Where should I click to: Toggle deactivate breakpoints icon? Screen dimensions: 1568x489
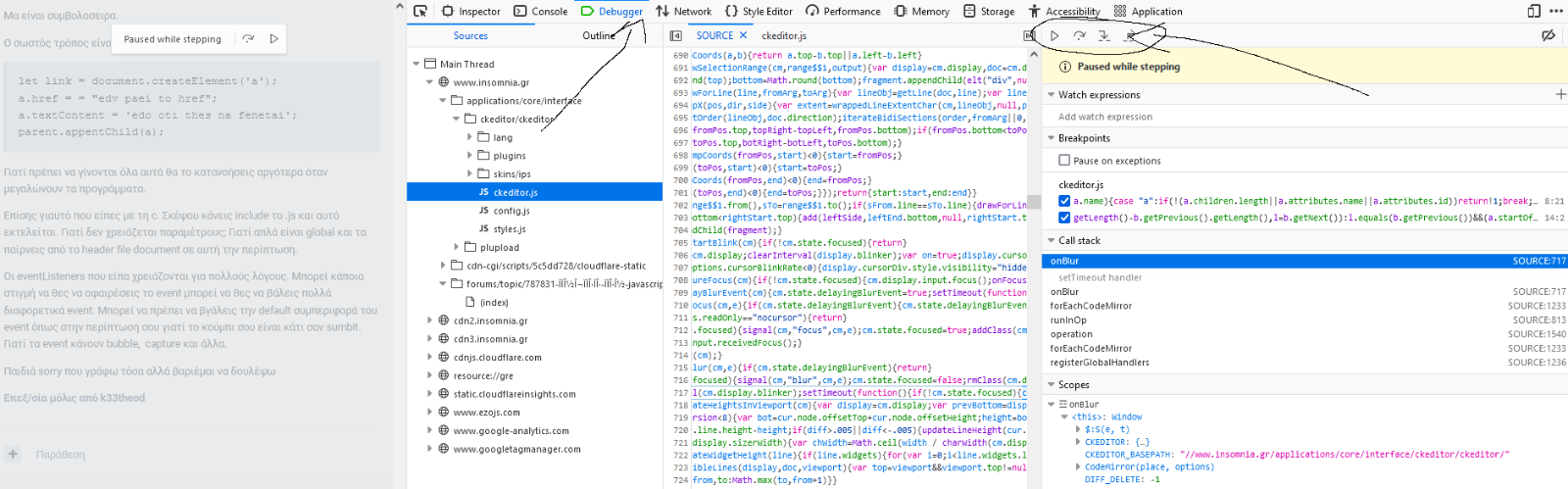[1548, 35]
